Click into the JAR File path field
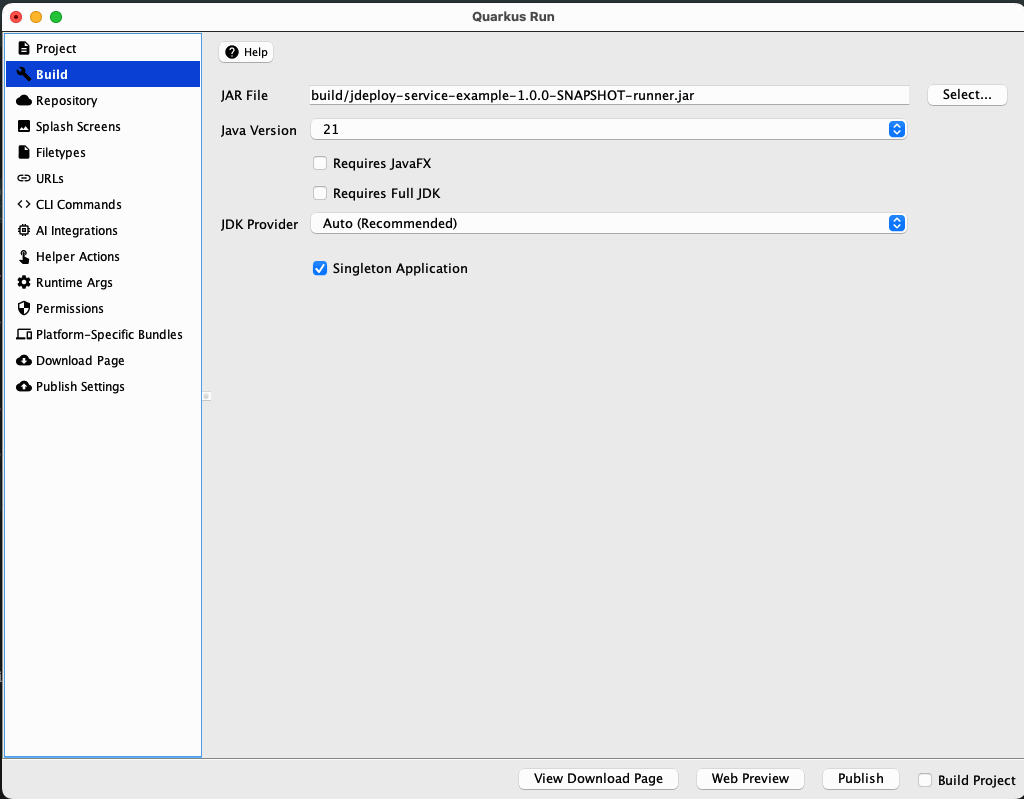Image resolution: width=1024 pixels, height=799 pixels. 608,94
